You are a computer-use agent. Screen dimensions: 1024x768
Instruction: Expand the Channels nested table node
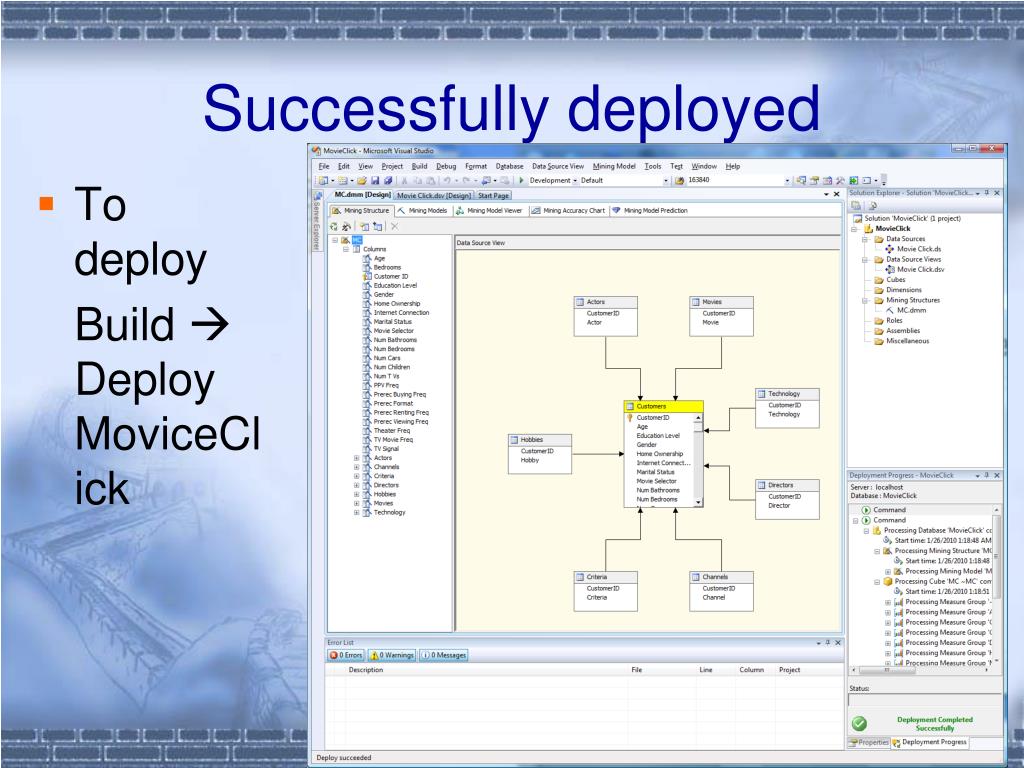[357, 467]
